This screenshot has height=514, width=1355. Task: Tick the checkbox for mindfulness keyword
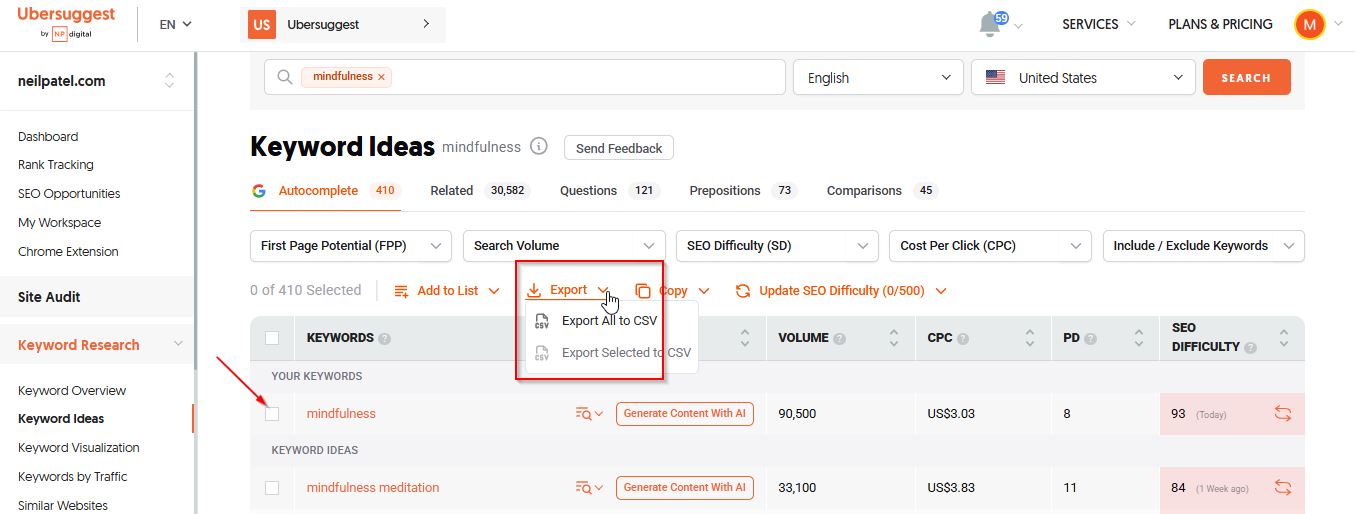click(x=272, y=413)
